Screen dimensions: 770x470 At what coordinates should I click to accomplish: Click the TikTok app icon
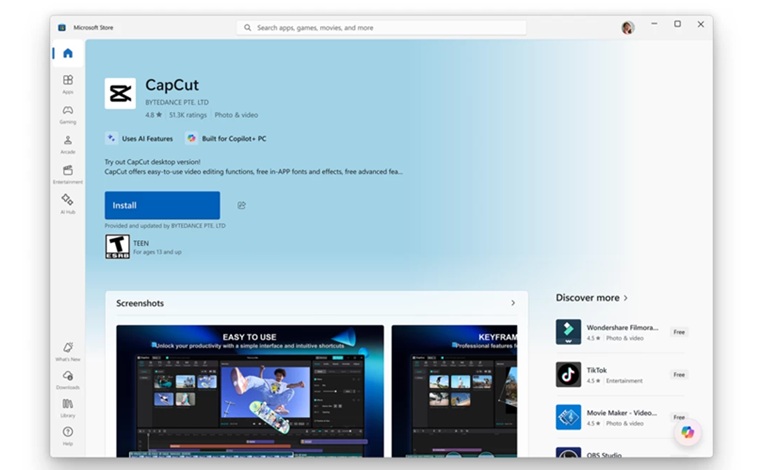click(568, 374)
